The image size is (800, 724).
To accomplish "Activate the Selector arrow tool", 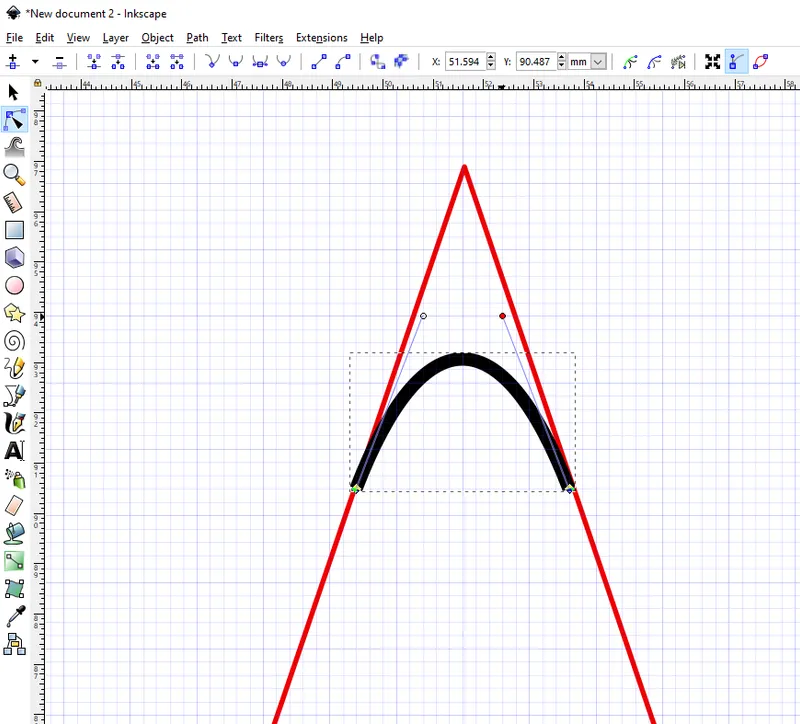I will coord(13,91).
